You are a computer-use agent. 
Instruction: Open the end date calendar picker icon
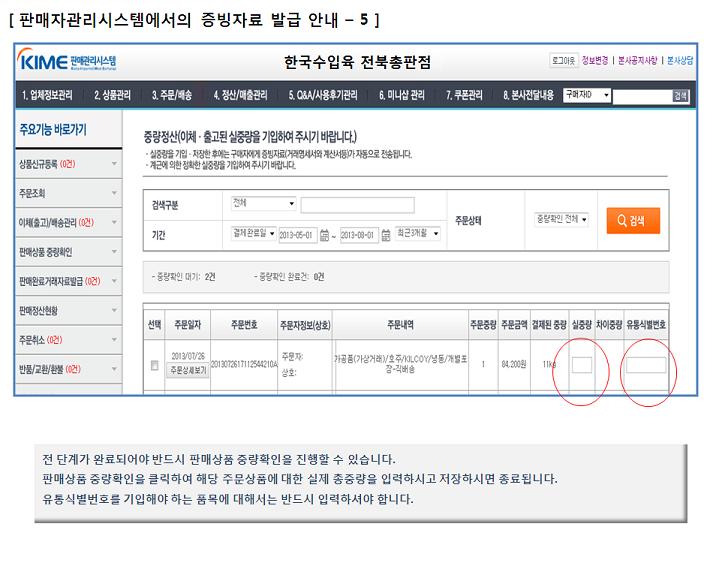(x=387, y=235)
